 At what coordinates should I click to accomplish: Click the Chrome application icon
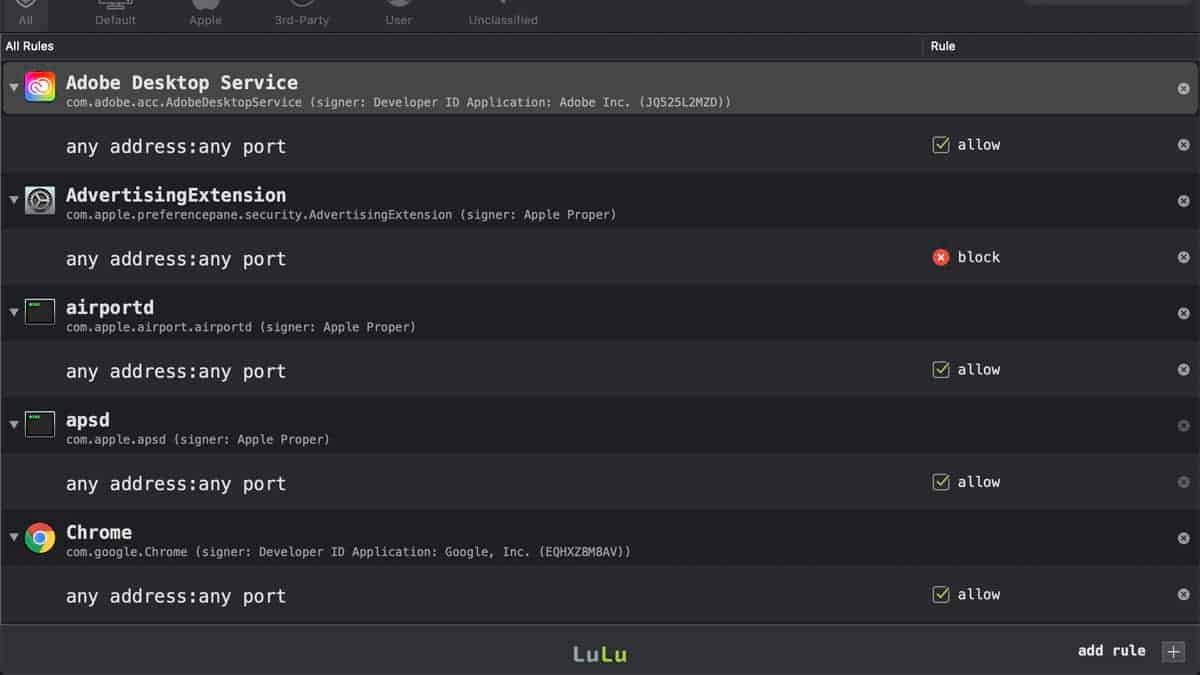[39, 537]
